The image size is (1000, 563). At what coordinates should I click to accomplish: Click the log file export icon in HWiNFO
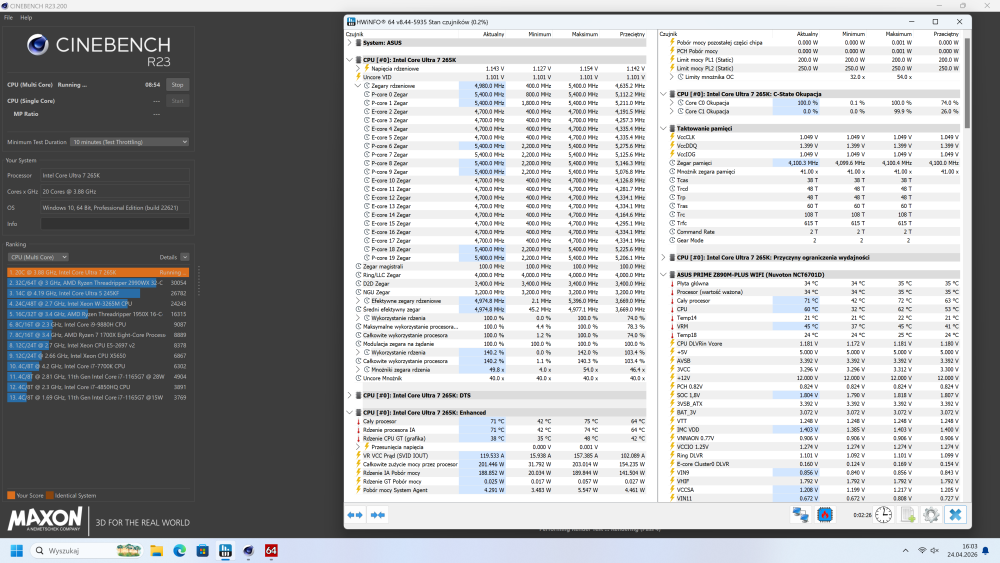pos(908,515)
